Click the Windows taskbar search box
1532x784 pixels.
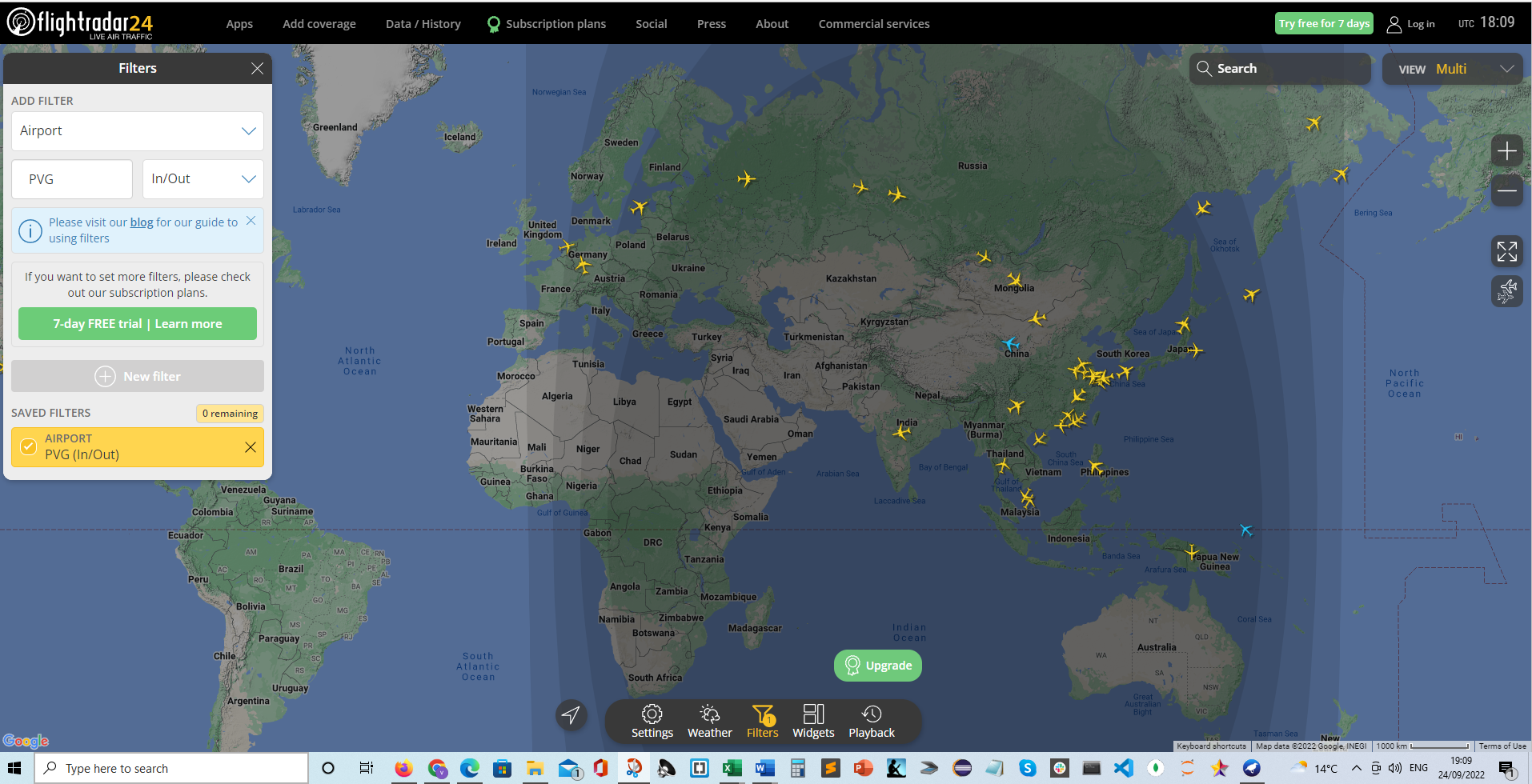(171, 769)
